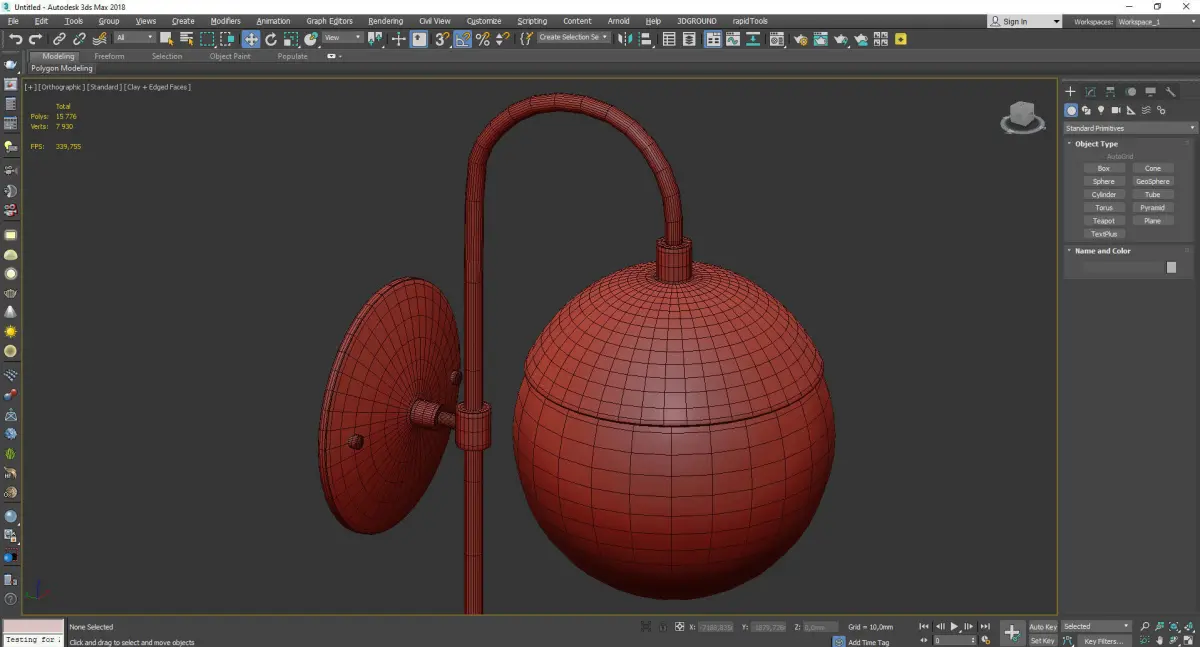Open the Utilities panel wrench icon

1170,92
